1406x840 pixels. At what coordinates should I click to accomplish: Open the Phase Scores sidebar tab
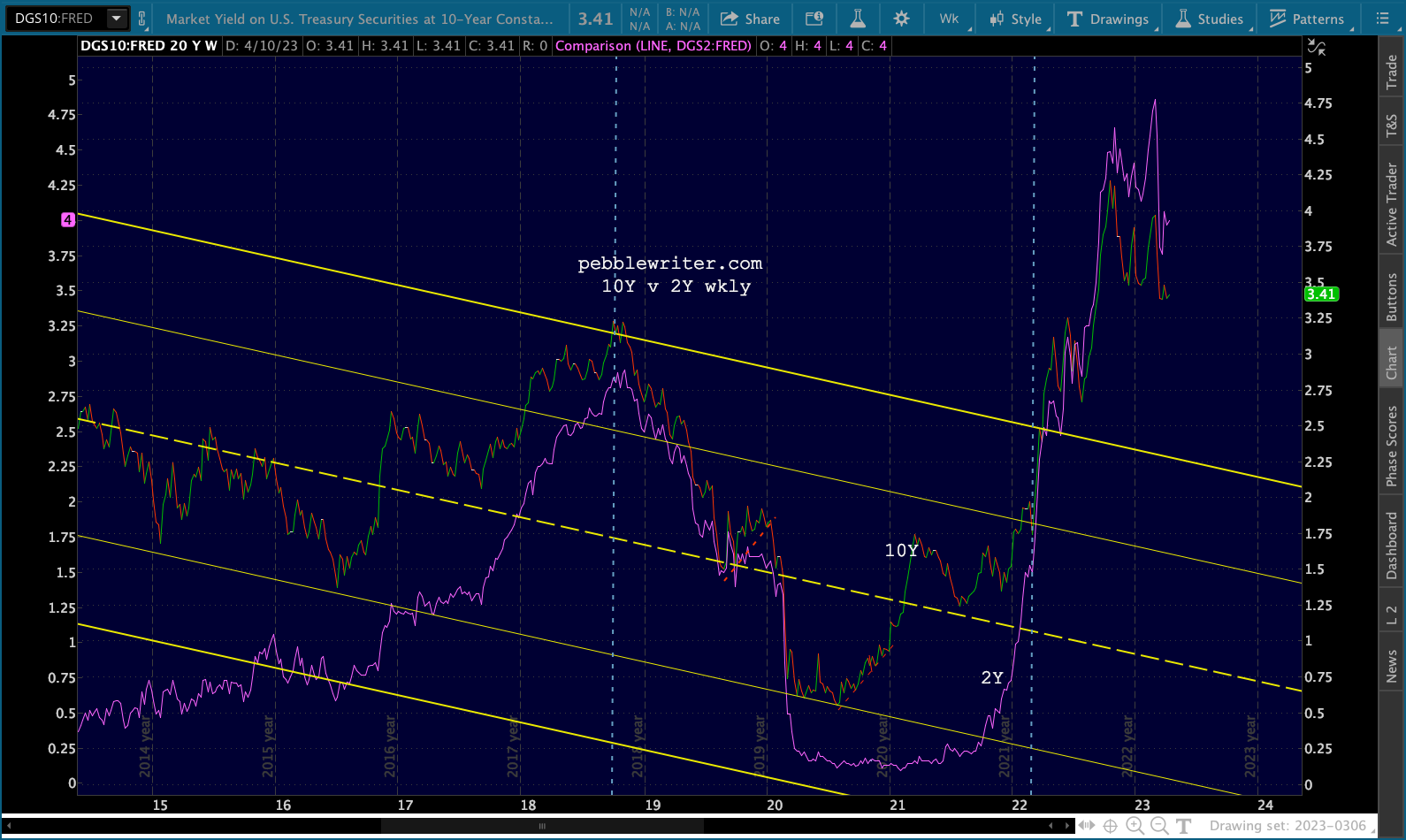(x=1392, y=447)
